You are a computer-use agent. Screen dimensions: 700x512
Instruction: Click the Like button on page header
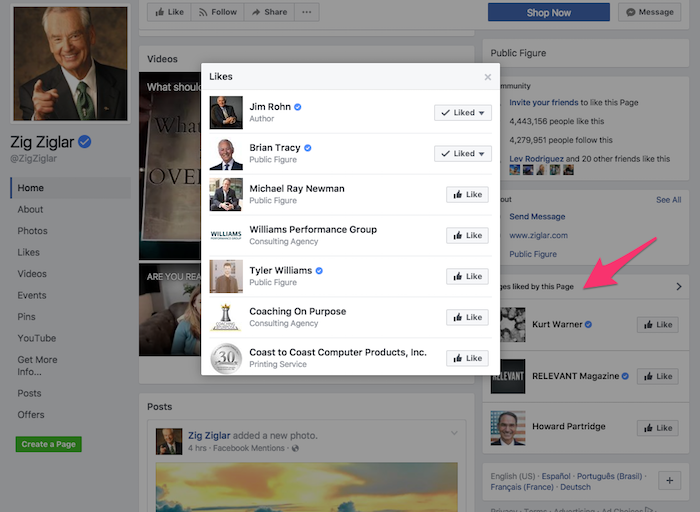[169, 12]
